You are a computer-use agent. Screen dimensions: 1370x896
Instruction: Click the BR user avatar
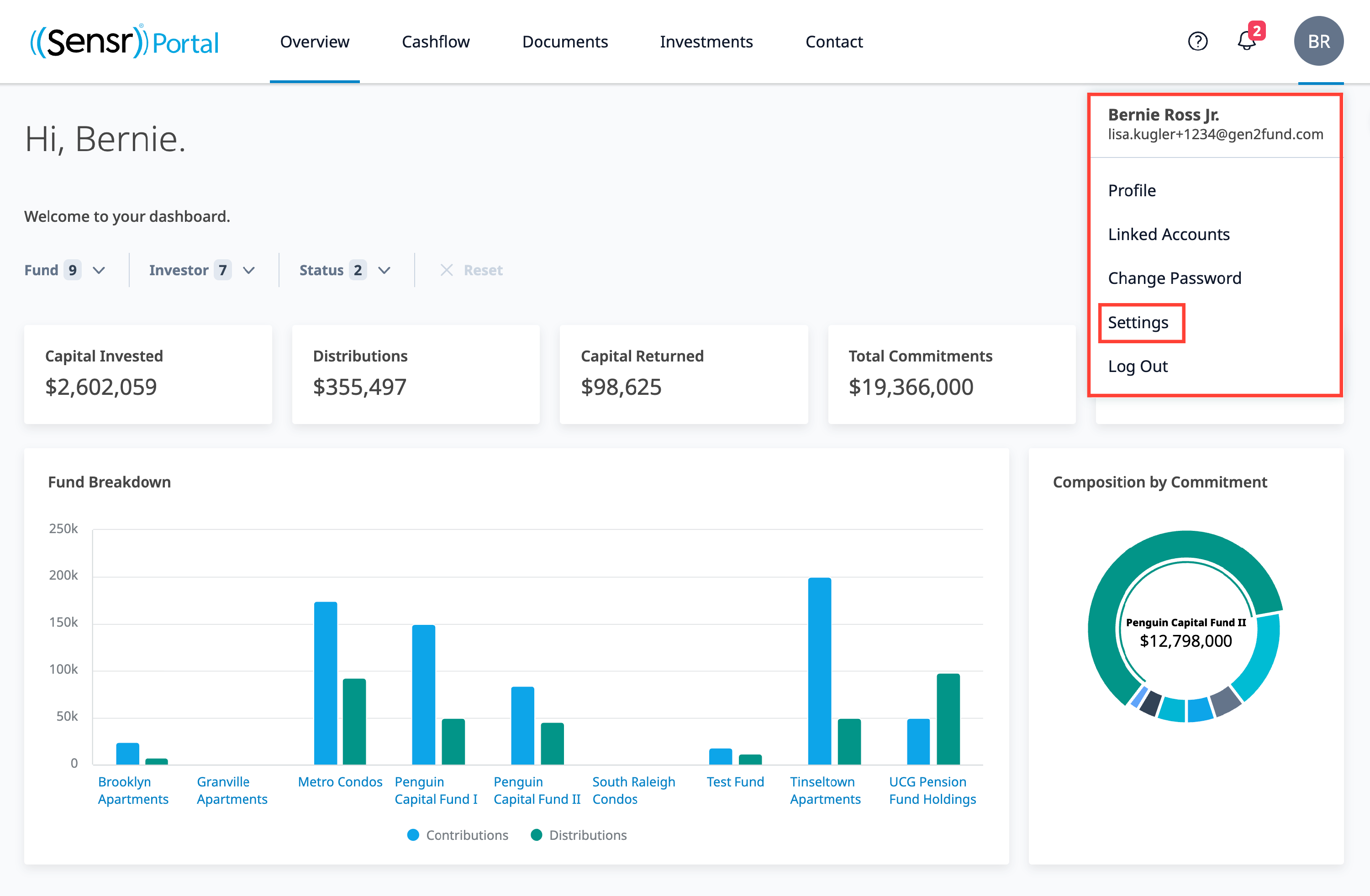click(1318, 42)
